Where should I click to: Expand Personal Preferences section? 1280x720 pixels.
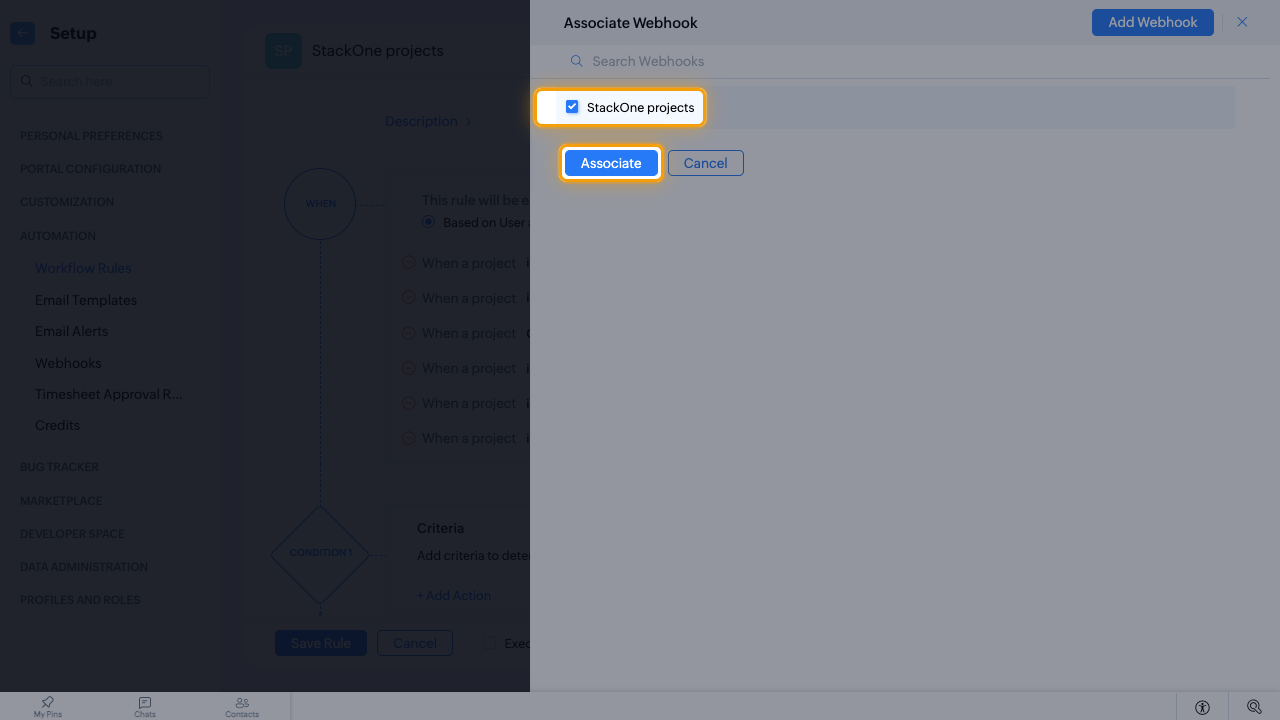coord(91,136)
